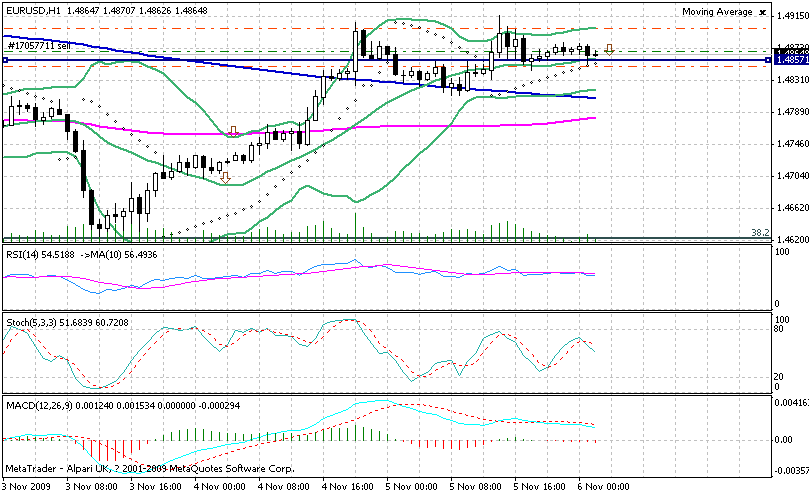Click the expert icon beside Moving Average
This screenshot has height=494, width=809.
tap(763, 12)
